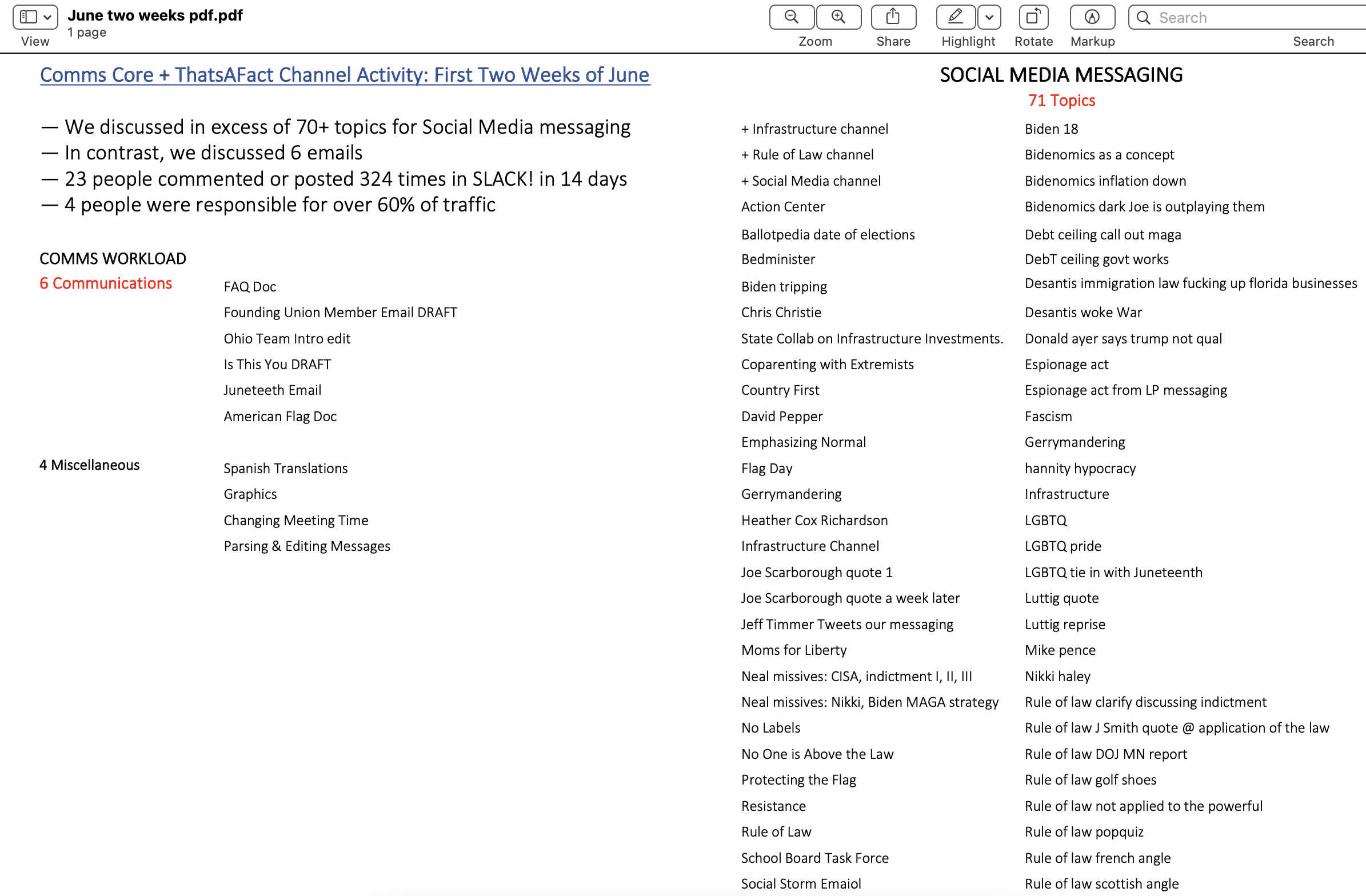1366x896 pixels.
Task: Click the zoom out magnifier button
Action: [x=791, y=17]
